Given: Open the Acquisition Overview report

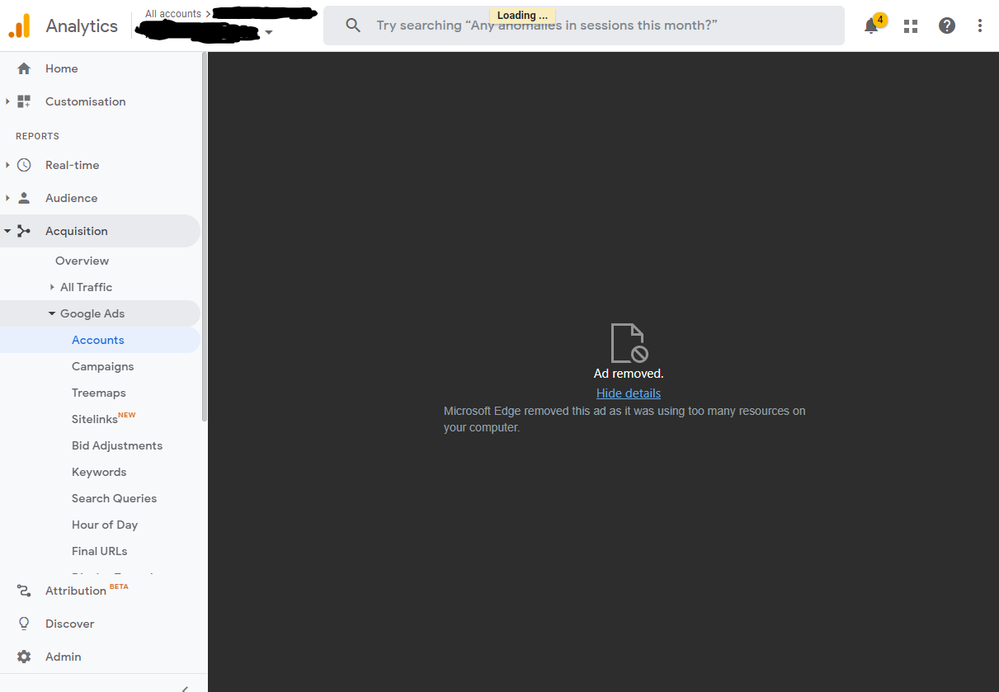Looking at the screenshot, I should (82, 261).
